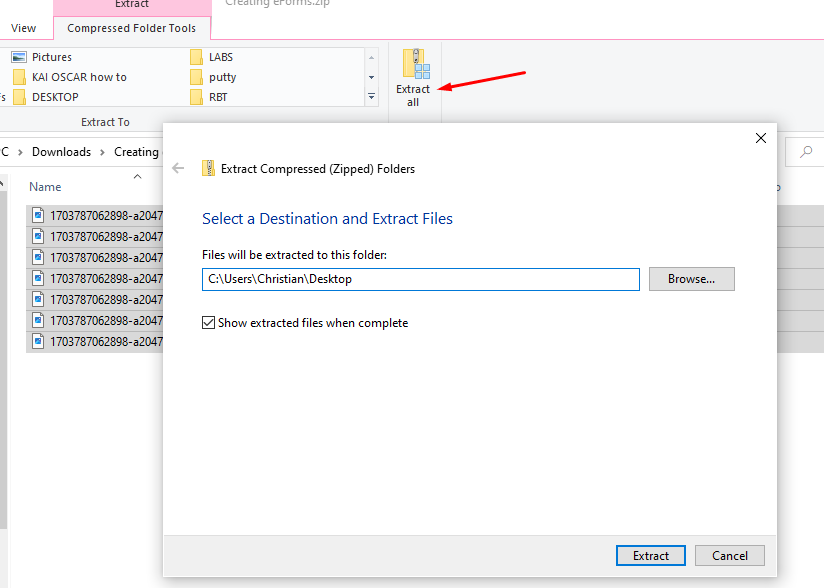Viewport: 824px width, 588px height.
Task: Choose the LABS folder in Extract To
Action: (220, 57)
